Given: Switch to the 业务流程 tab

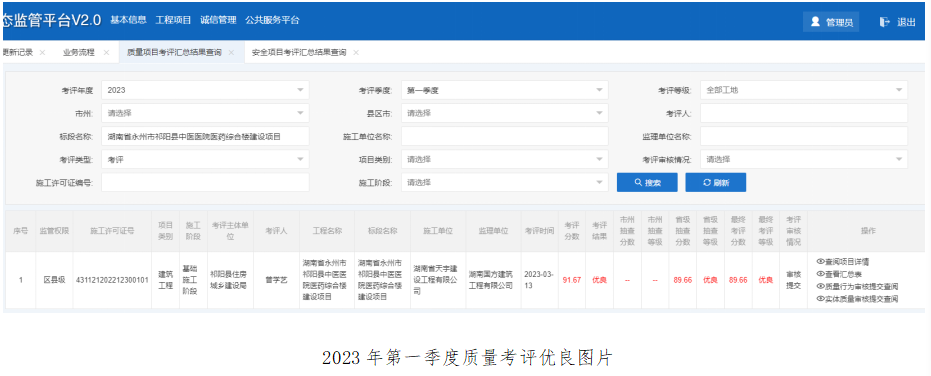Looking at the screenshot, I should pyautogui.click(x=79, y=52).
